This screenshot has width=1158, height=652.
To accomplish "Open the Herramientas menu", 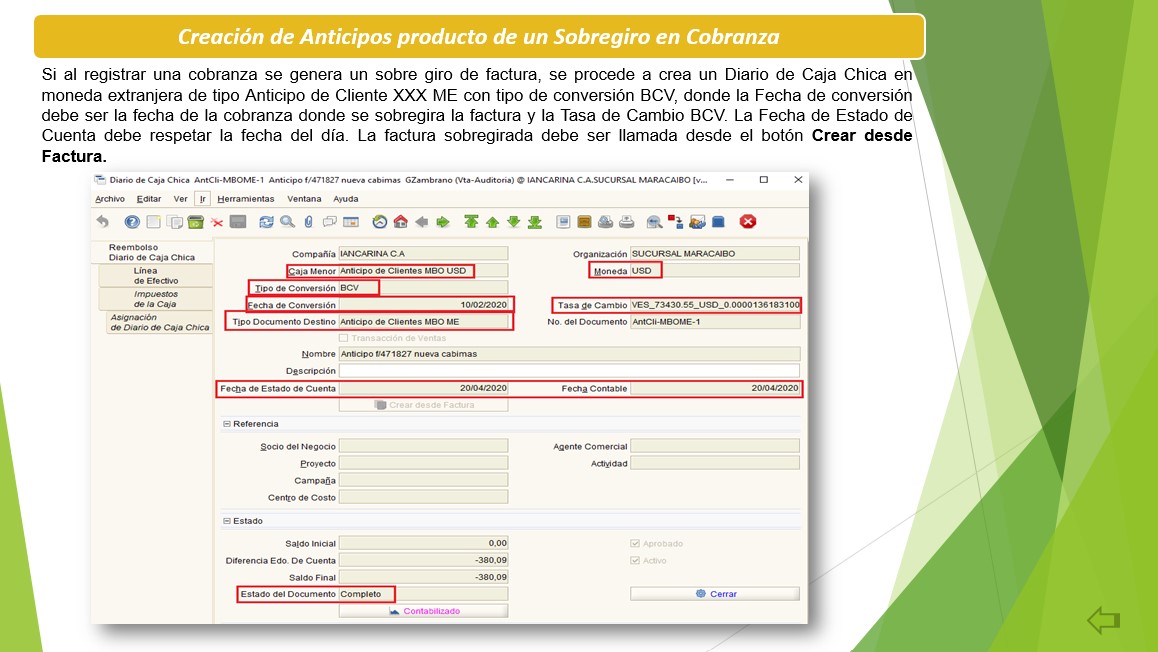I will 246,199.
